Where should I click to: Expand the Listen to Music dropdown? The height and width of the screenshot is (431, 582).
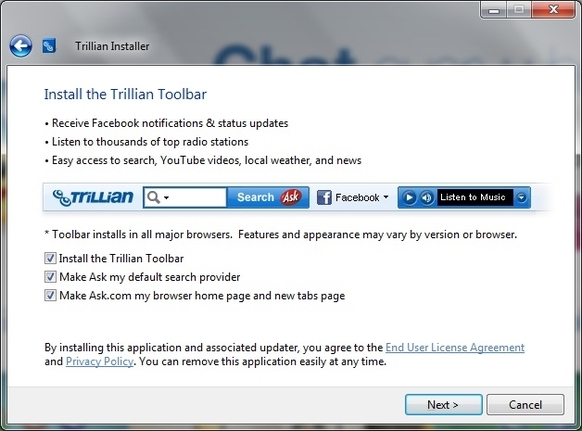[x=521, y=197]
